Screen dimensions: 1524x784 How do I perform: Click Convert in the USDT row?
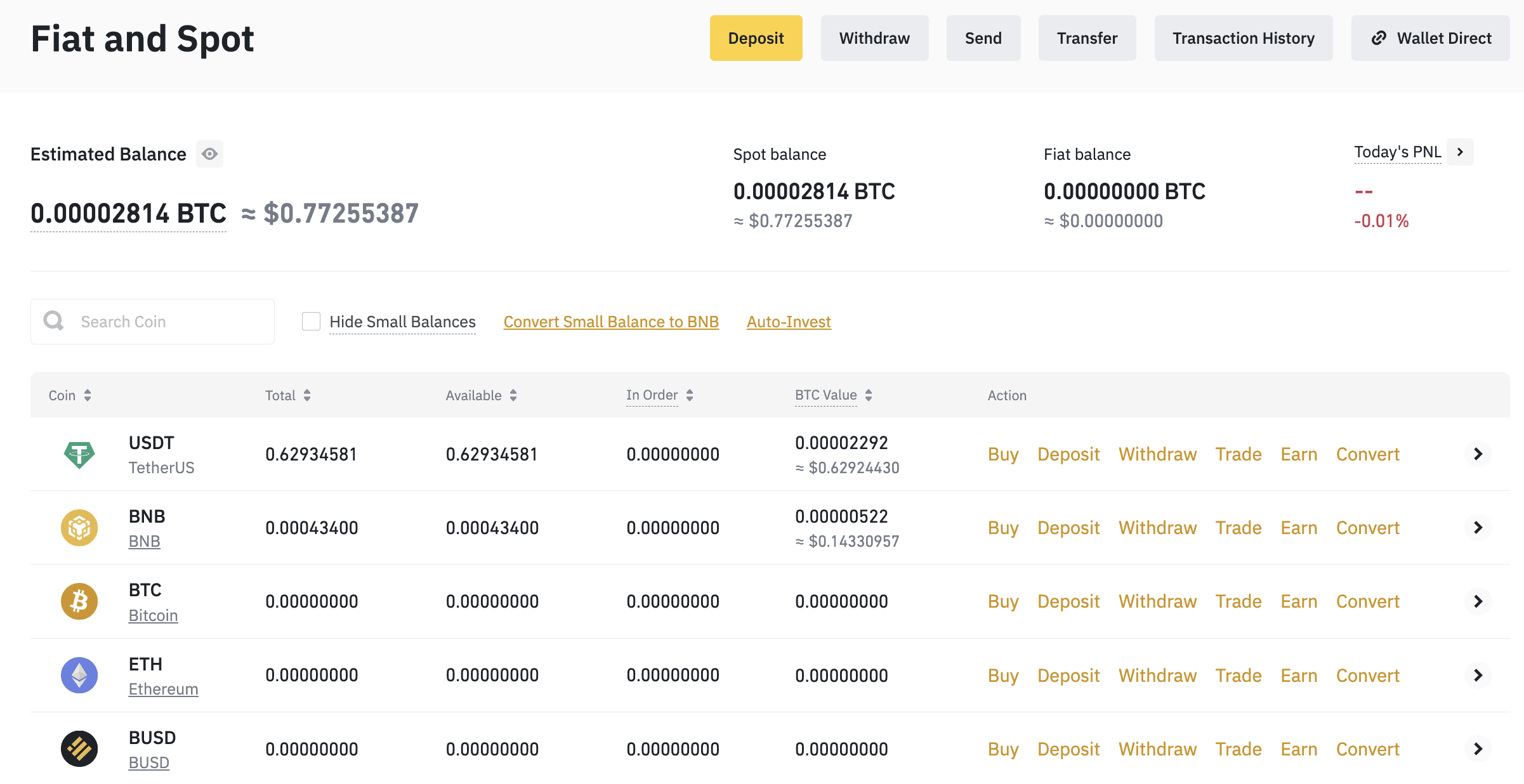[1368, 454]
